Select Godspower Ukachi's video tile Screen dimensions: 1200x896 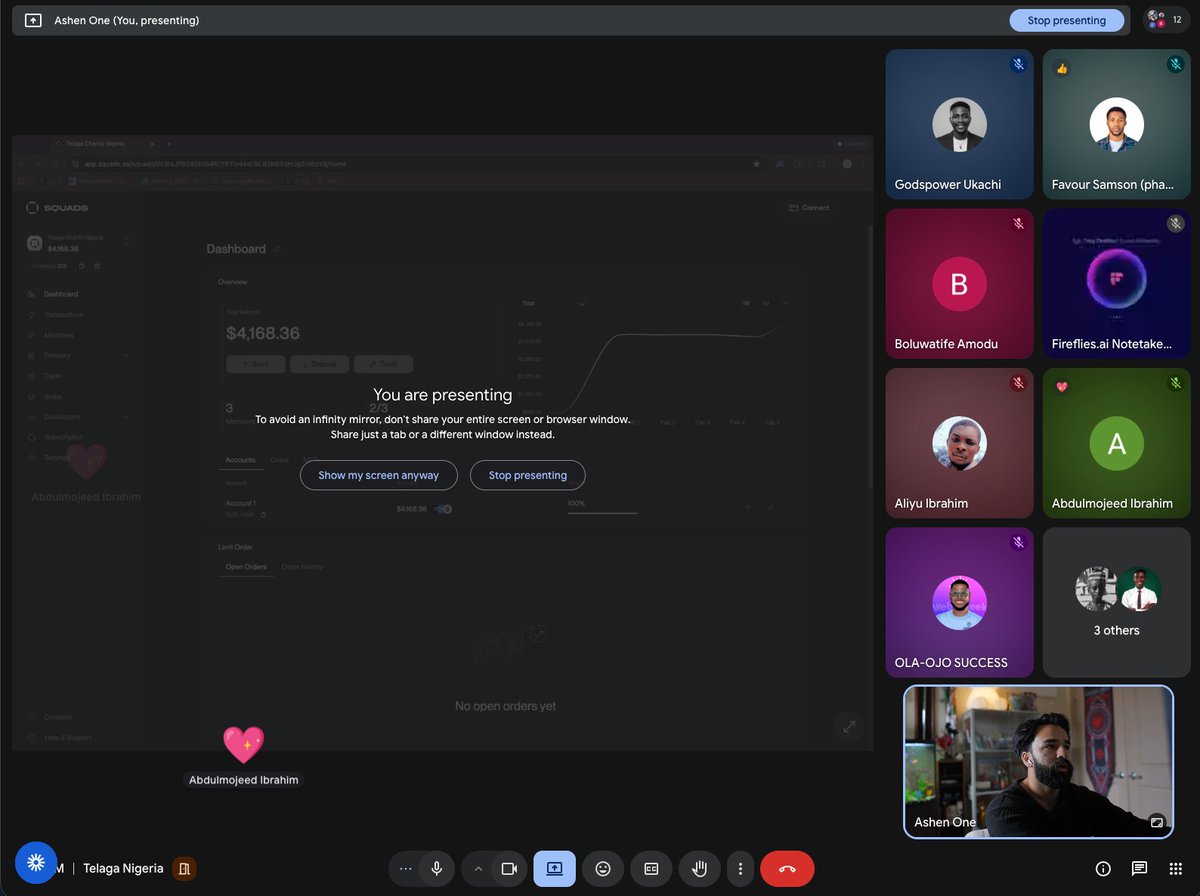[959, 124]
